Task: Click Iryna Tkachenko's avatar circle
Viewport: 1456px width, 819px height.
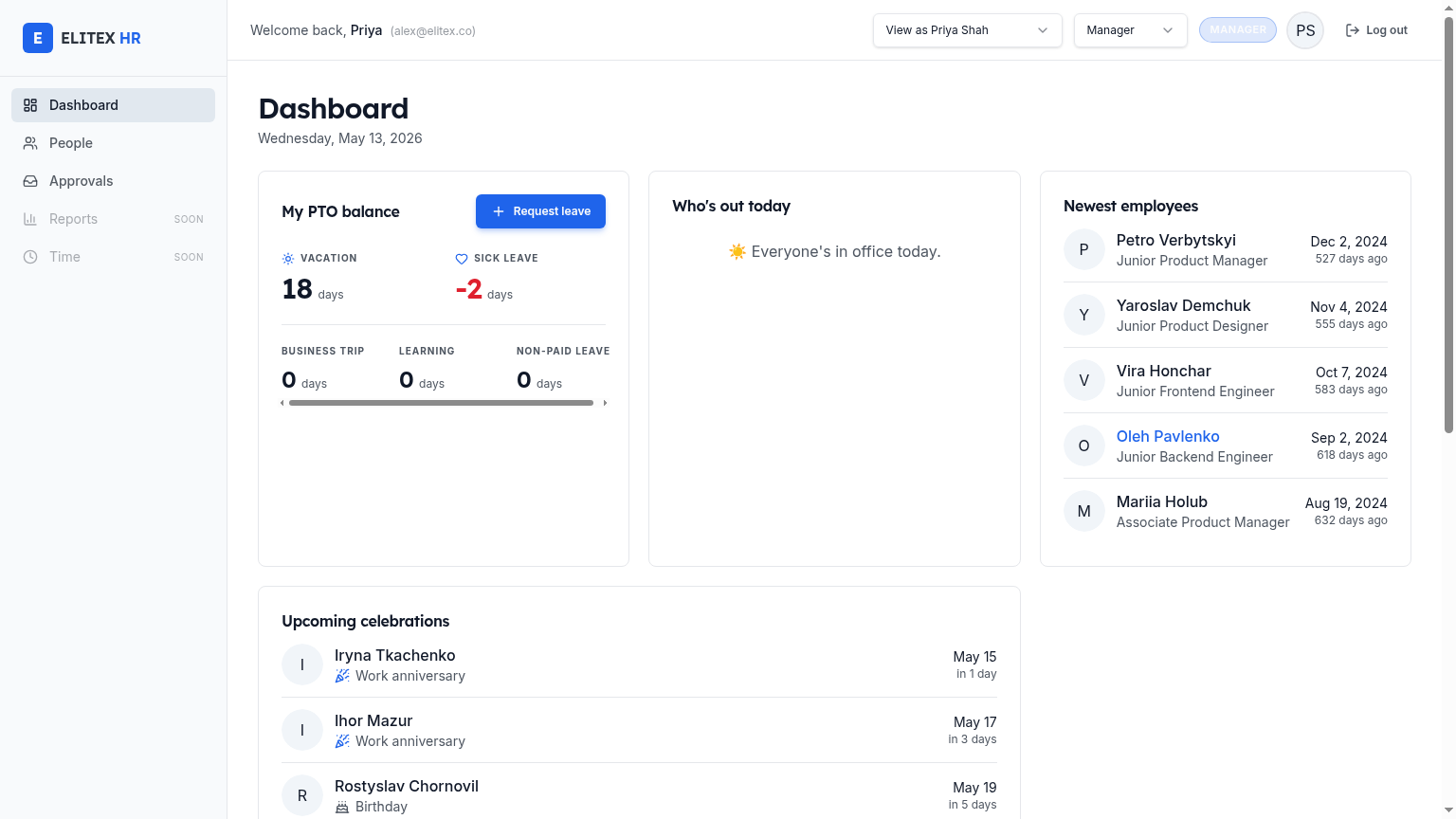Action: (302, 664)
